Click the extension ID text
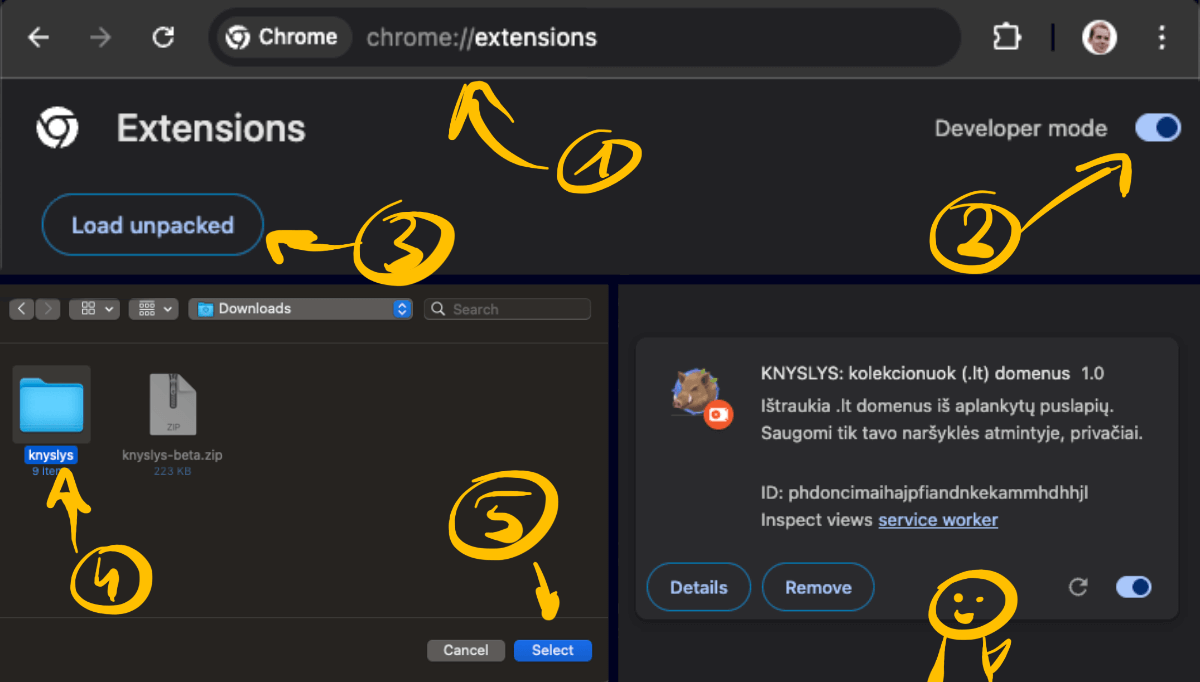The width and height of the screenshot is (1200, 682). click(x=924, y=493)
